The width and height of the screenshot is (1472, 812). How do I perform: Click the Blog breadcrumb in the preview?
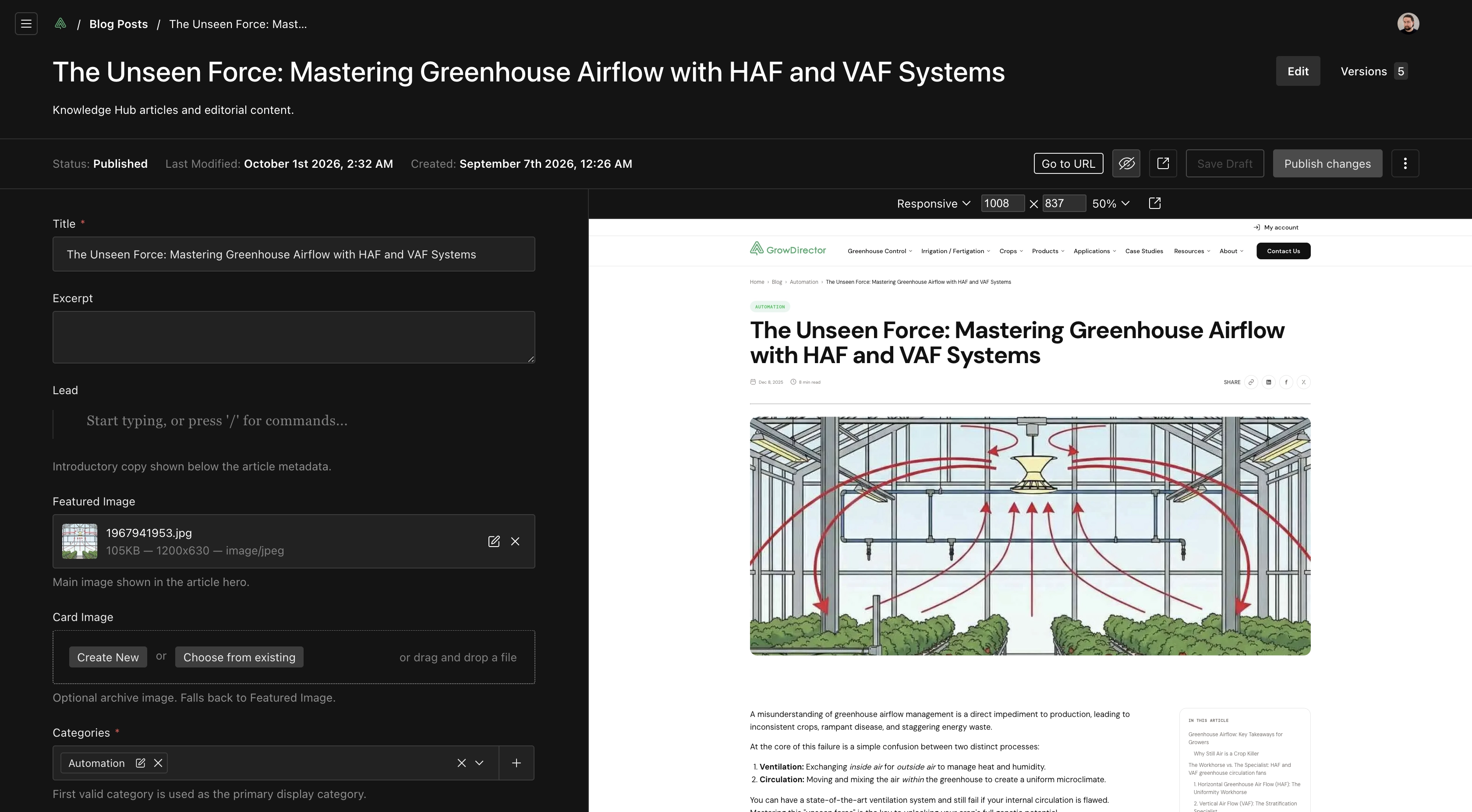777,282
